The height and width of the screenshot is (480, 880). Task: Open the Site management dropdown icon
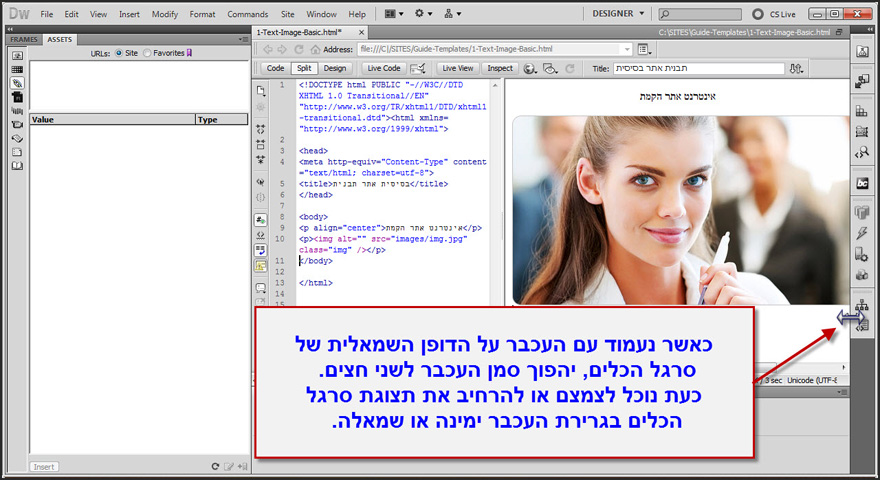[452, 13]
